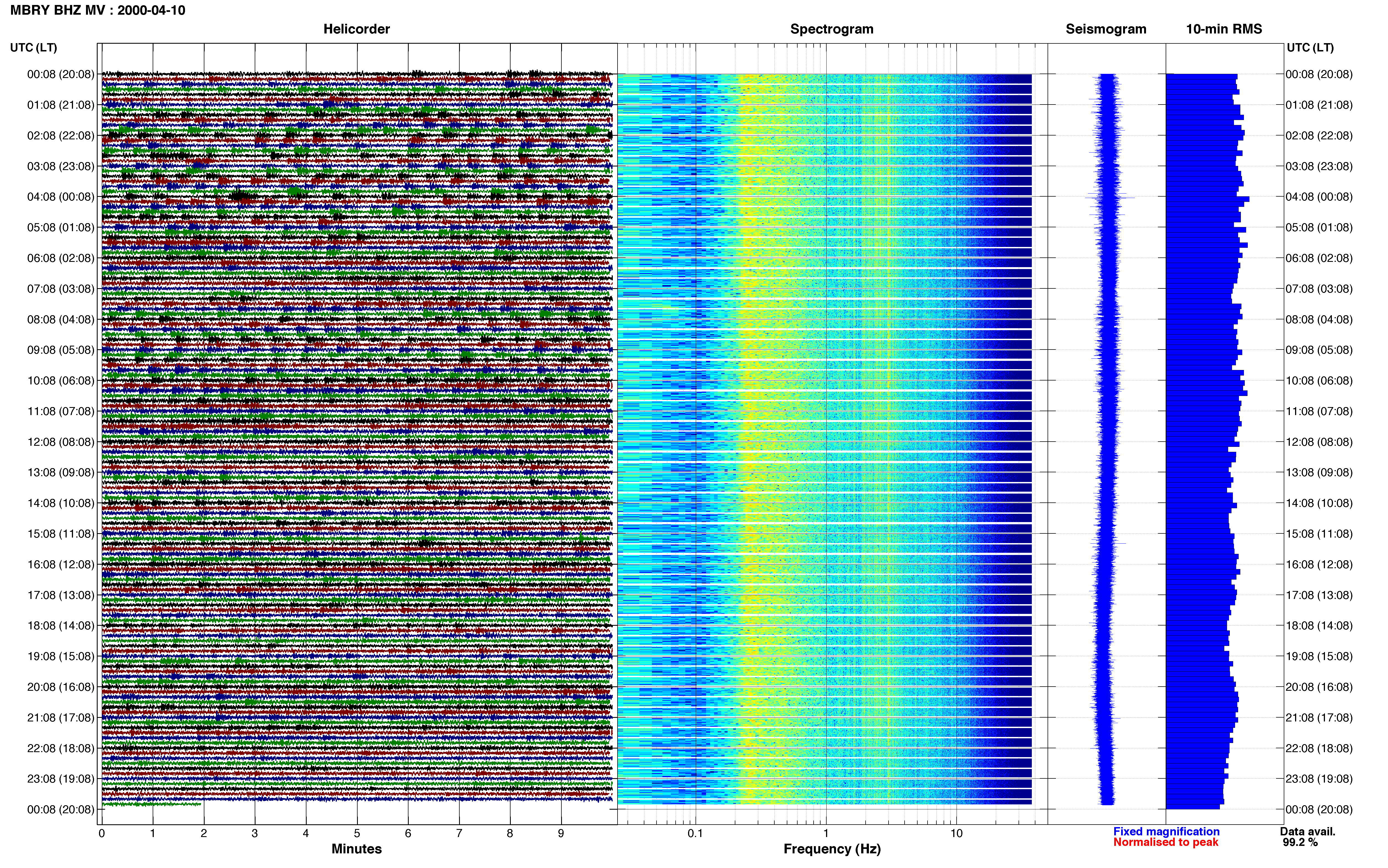Click the 'Spectrogram' panel heading

(832, 29)
